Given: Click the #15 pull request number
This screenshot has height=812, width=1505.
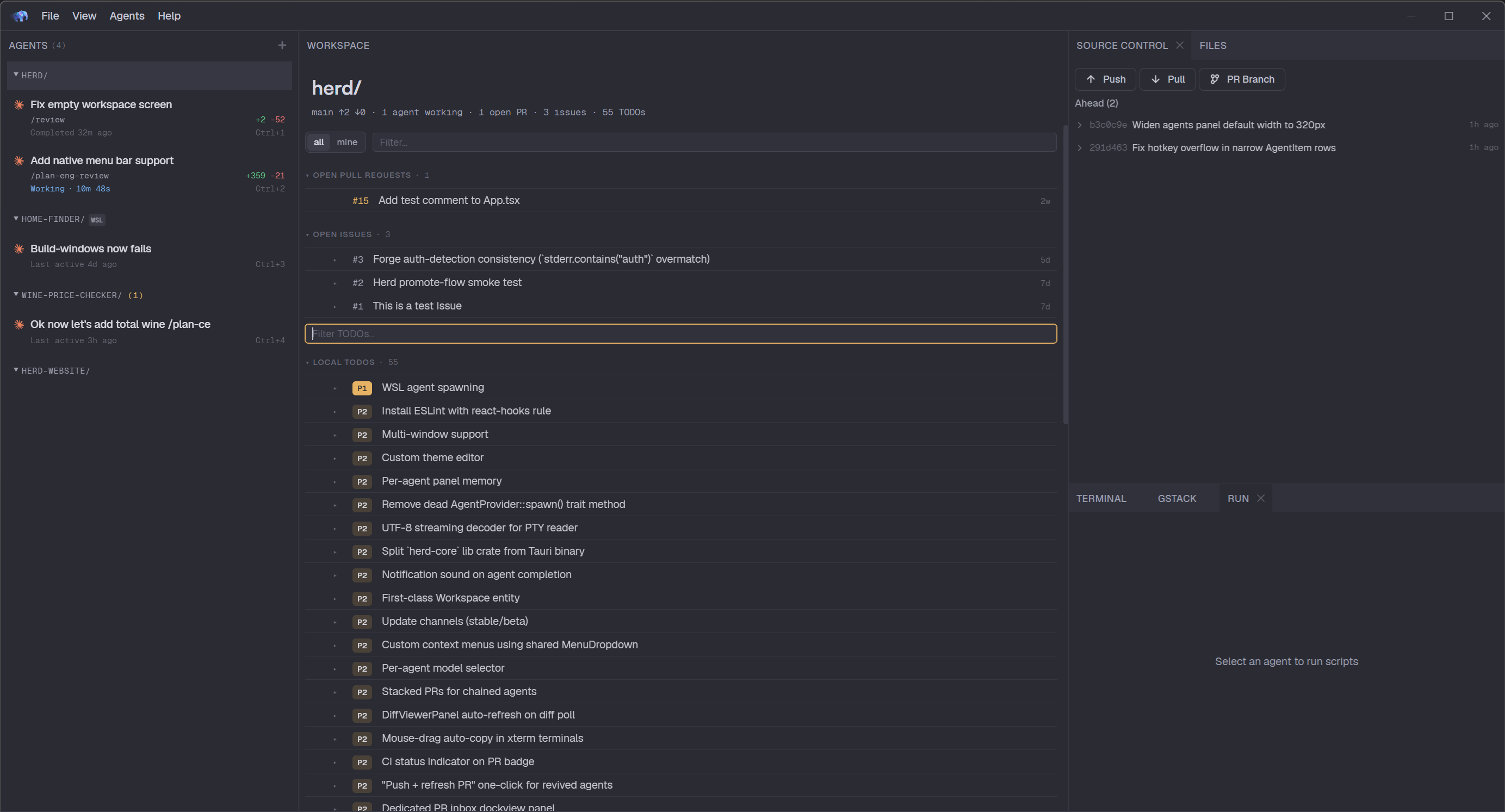Looking at the screenshot, I should point(361,200).
